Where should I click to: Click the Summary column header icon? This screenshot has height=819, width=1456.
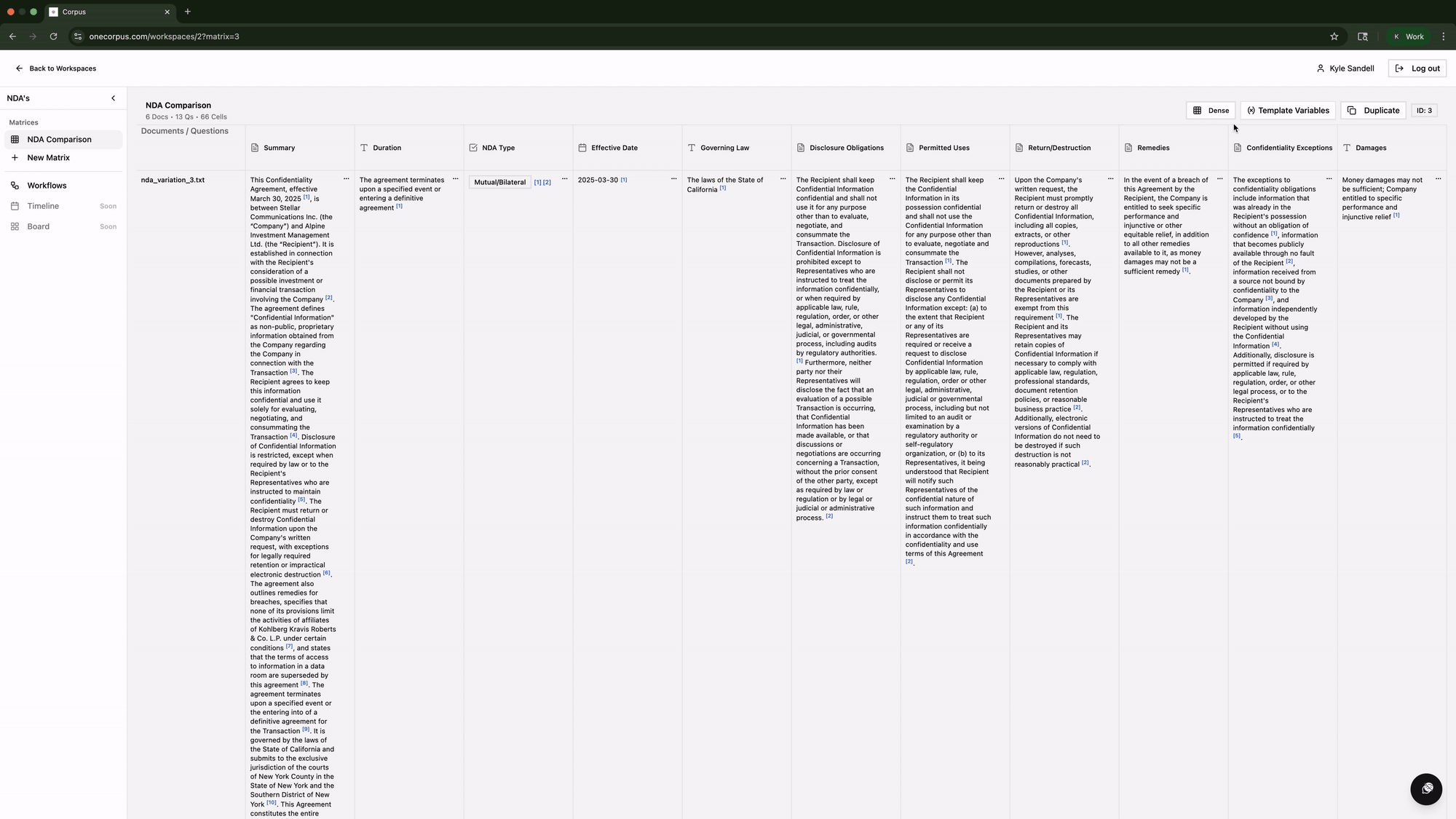click(x=255, y=148)
